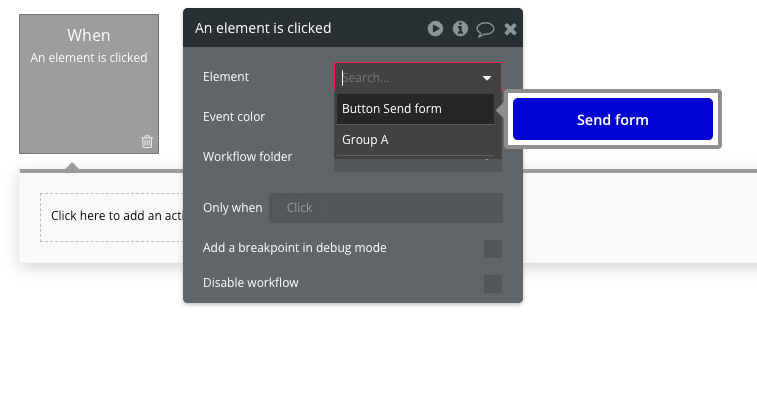Click the Workflow folder label
Image resolution: width=757 pixels, height=416 pixels.
tap(247, 157)
